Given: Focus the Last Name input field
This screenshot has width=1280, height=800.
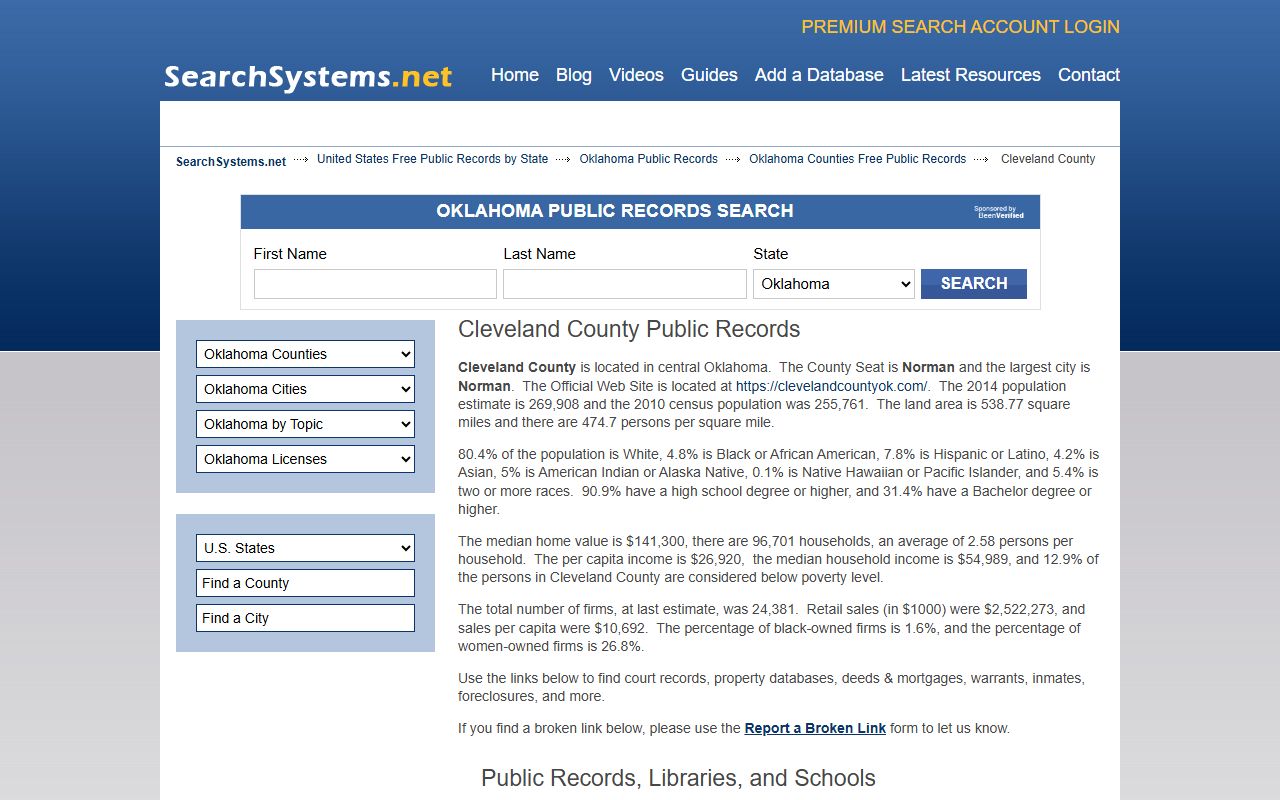Looking at the screenshot, I should (x=625, y=284).
